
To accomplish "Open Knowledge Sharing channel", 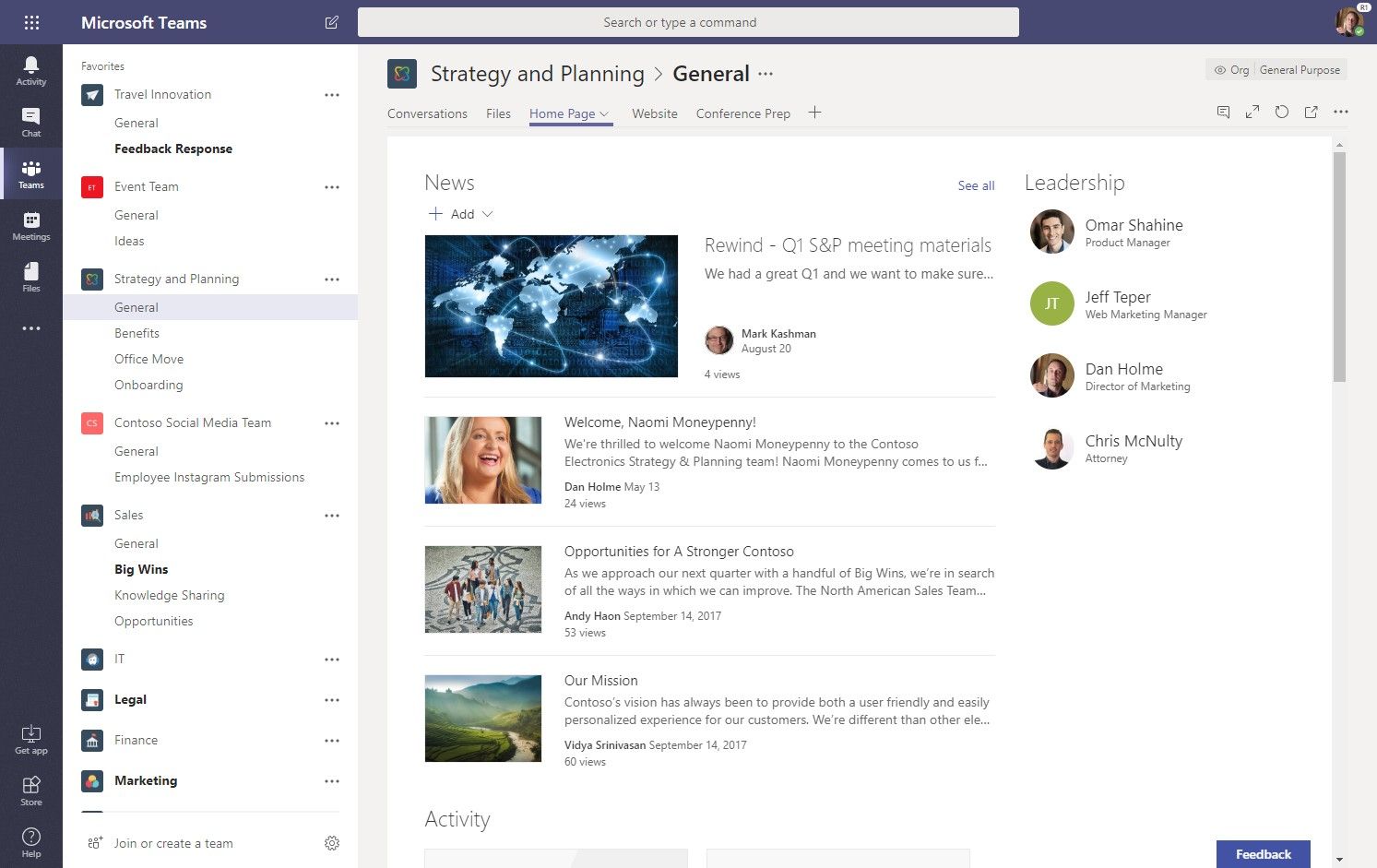I will click(x=170, y=595).
